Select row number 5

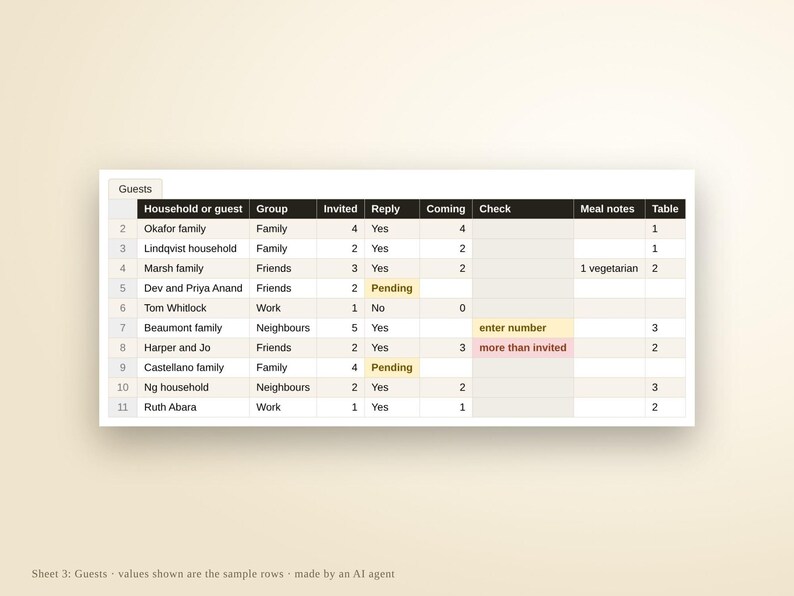pos(123,288)
